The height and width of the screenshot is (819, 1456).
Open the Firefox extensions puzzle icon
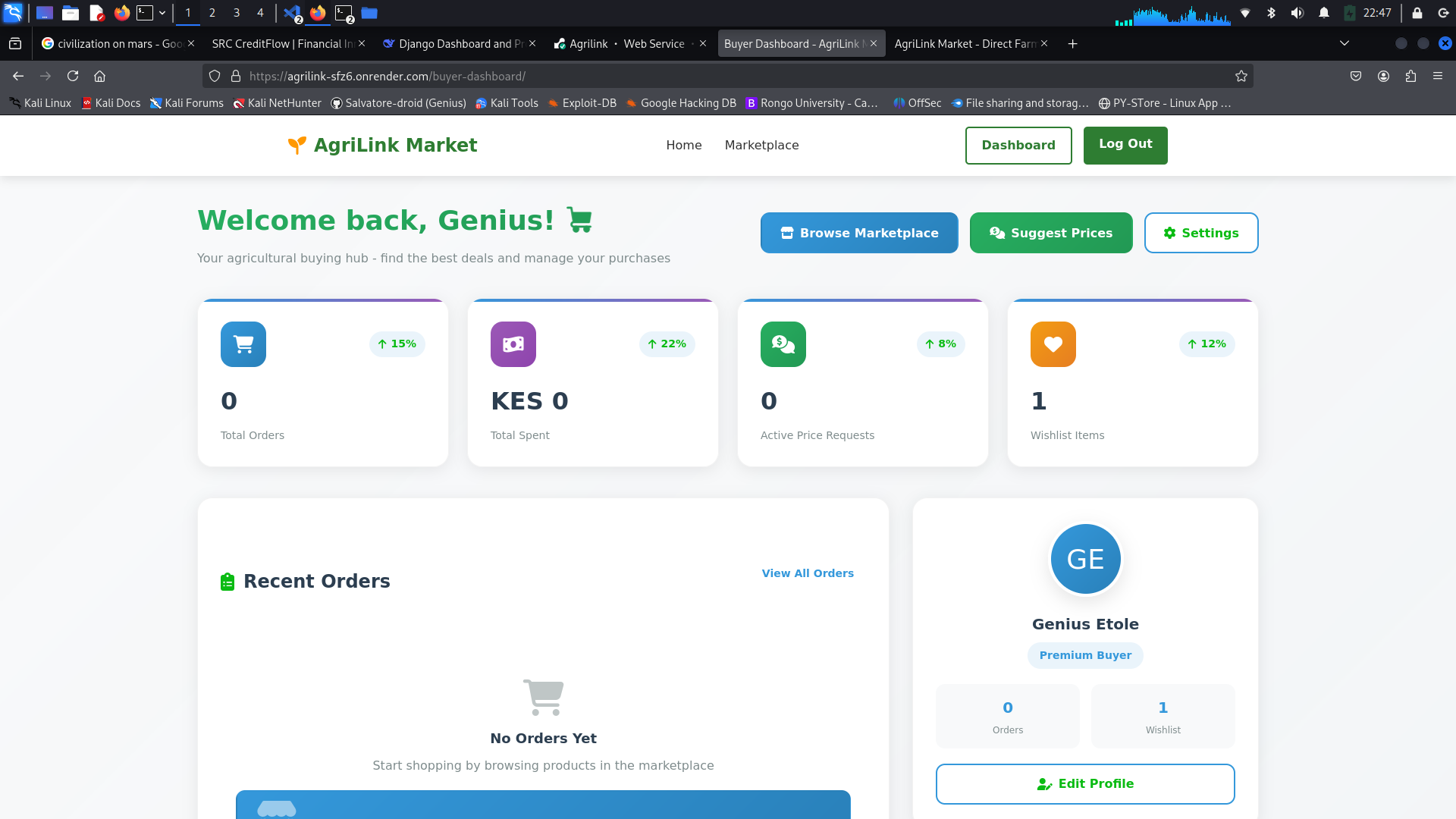pos(1410,76)
